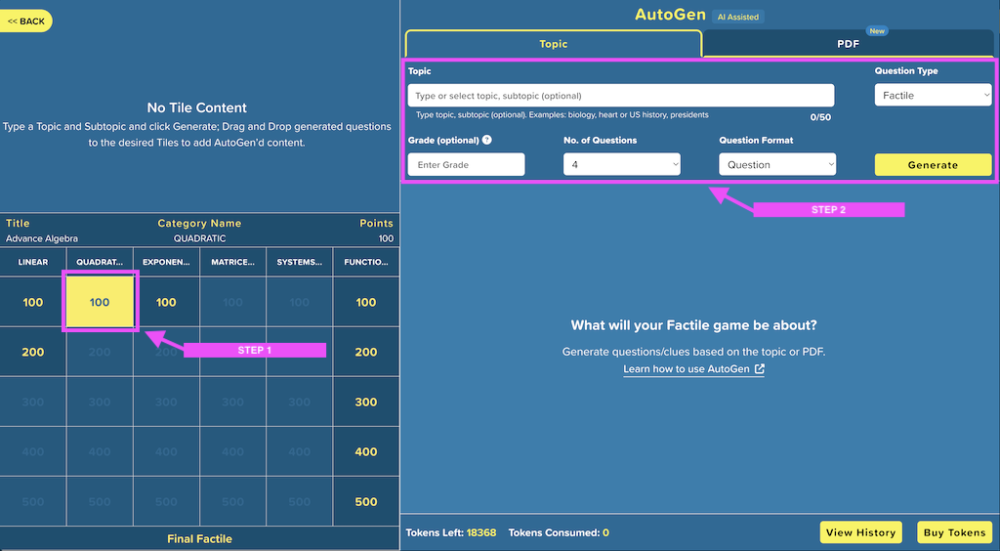Click the Generate button
The width and height of the screenshot is (1000, 551).
[932, 165]
